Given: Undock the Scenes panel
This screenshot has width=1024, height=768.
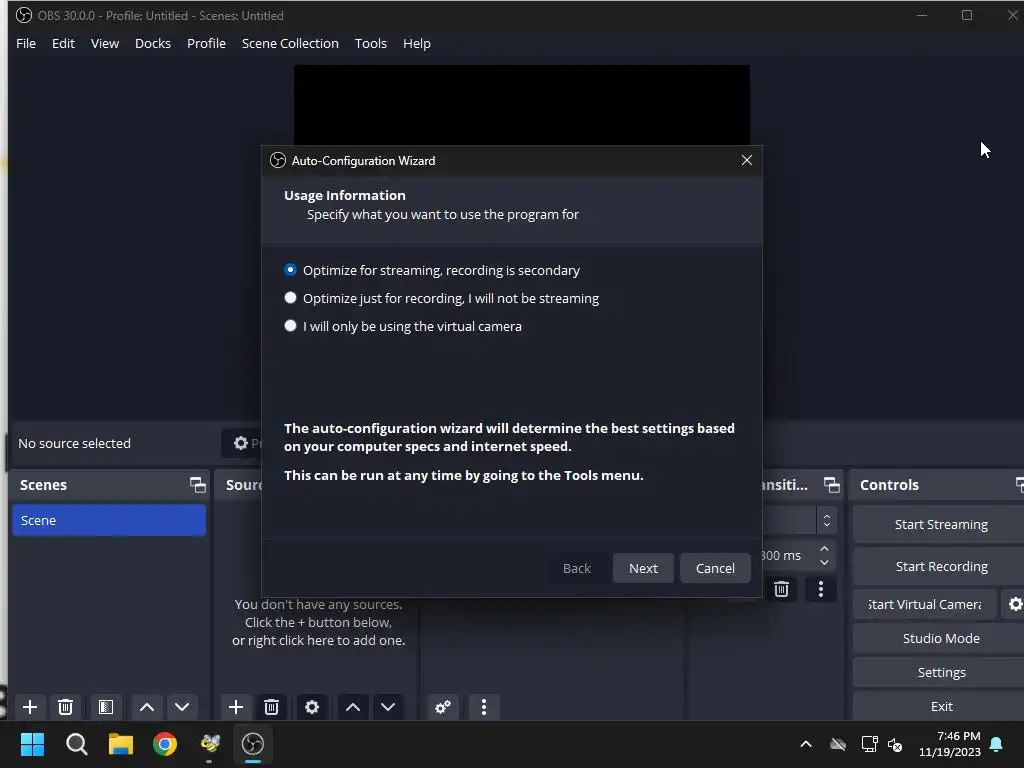Looking at the screenshot, I should point(197,485).
